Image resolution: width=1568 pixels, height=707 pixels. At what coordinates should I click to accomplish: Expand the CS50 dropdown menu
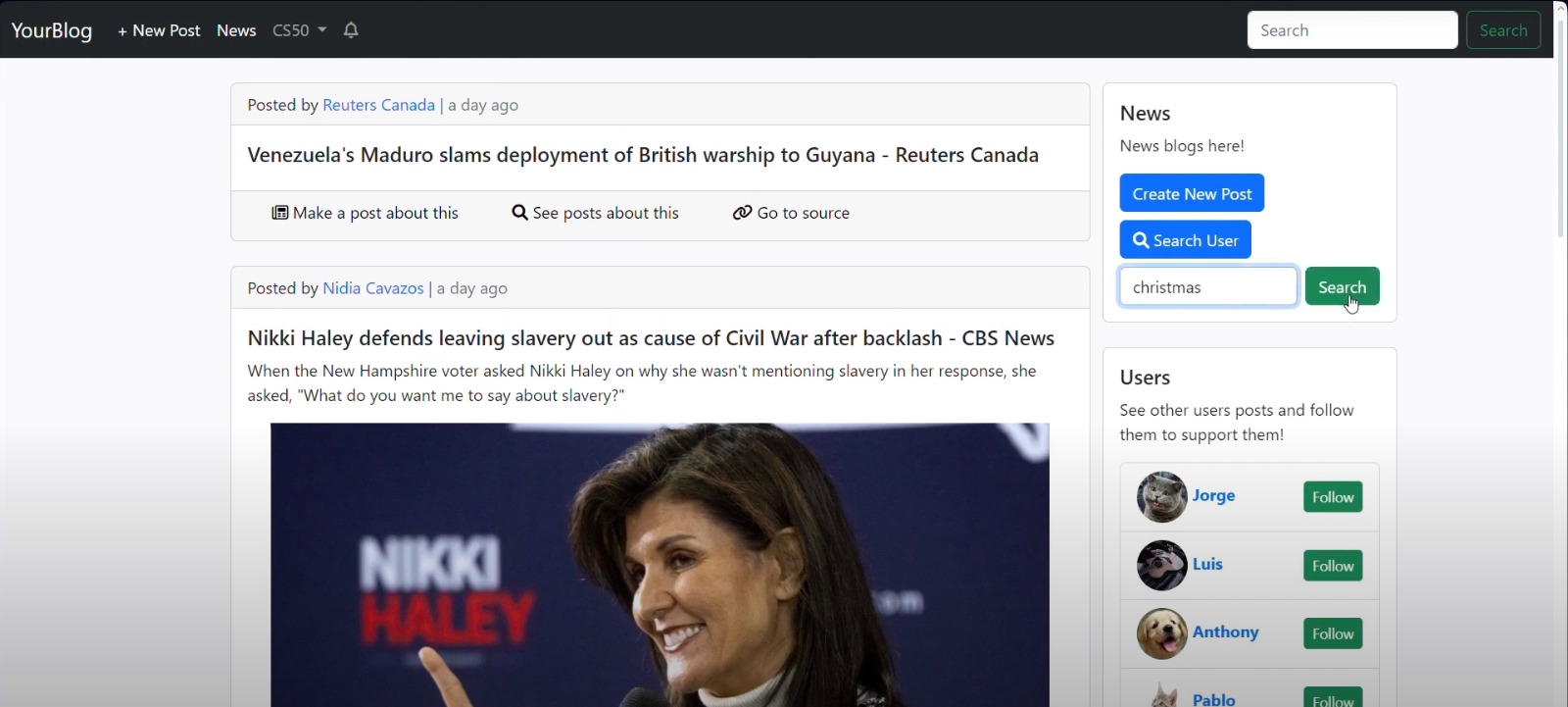(299, 30)
